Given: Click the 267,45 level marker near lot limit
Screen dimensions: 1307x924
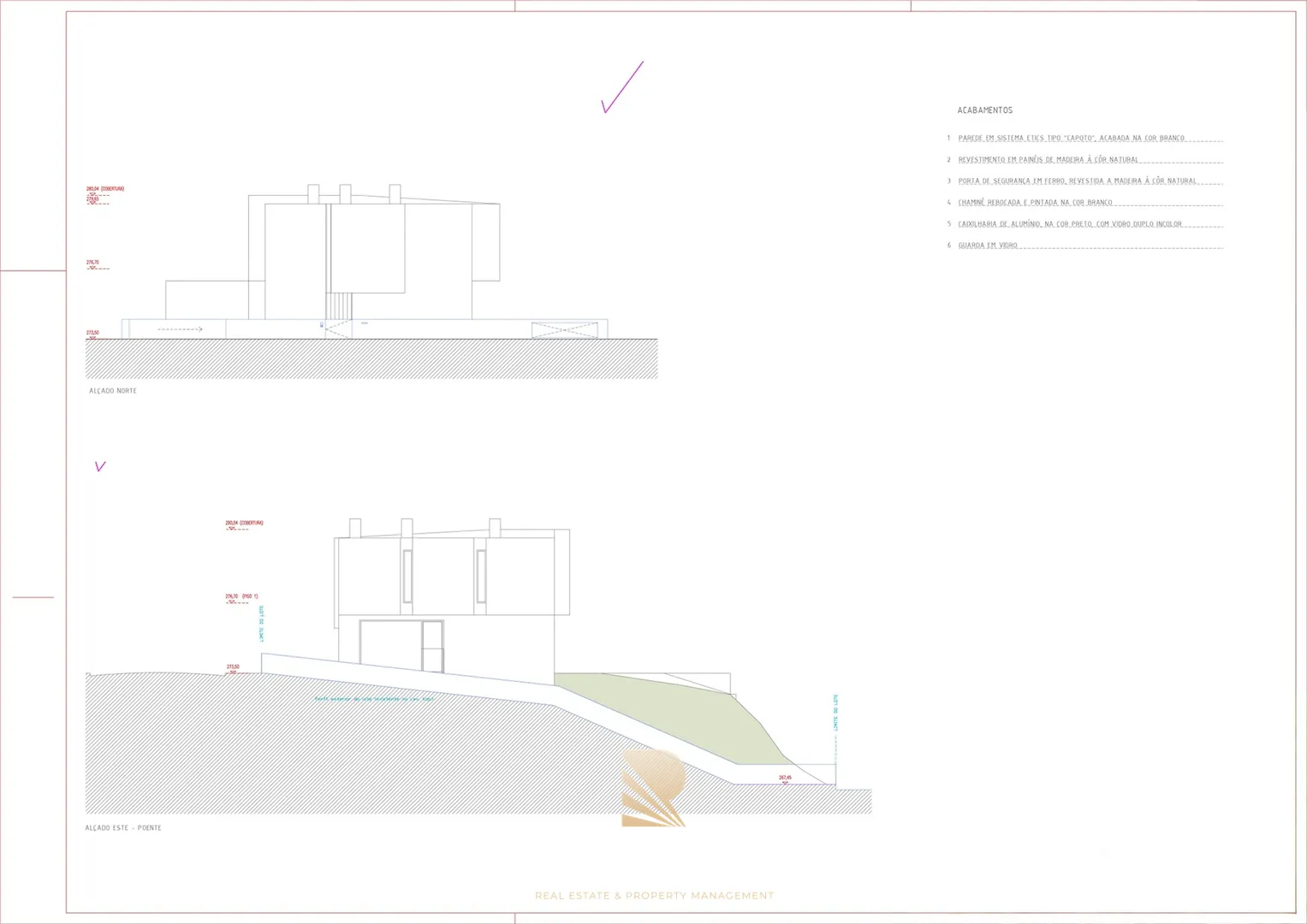Looking at the screenshot, I should click(x=785, y=779).
